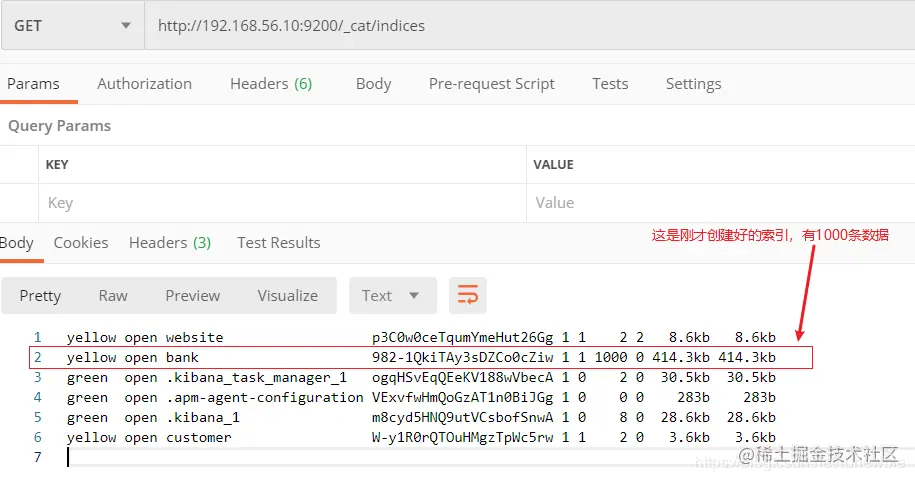The width and height of the screenshot is (915, 481).
Task: Open the Pre-request Script tab
Action: tap(491, 84)
